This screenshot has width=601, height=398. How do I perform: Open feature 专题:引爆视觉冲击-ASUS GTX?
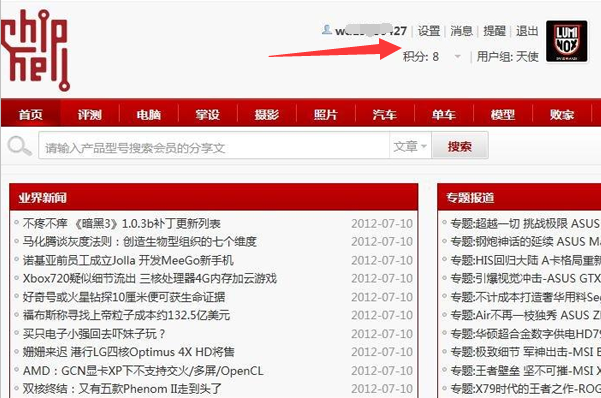pyautogui.click(x=525, y=278)
